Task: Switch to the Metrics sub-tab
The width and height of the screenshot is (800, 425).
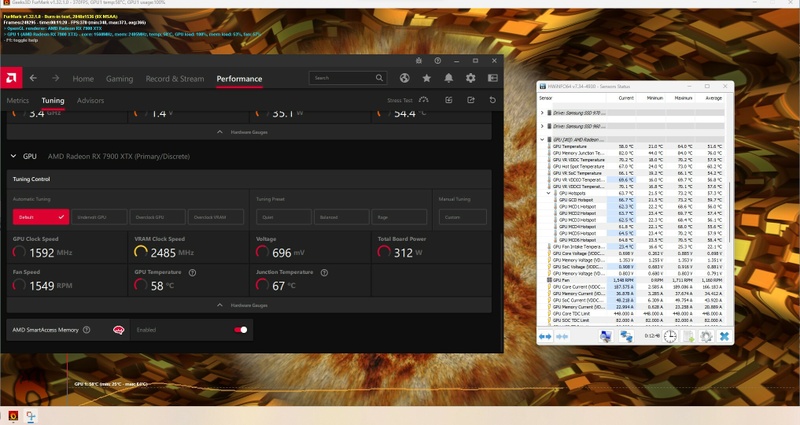Action: coord(18,101)
